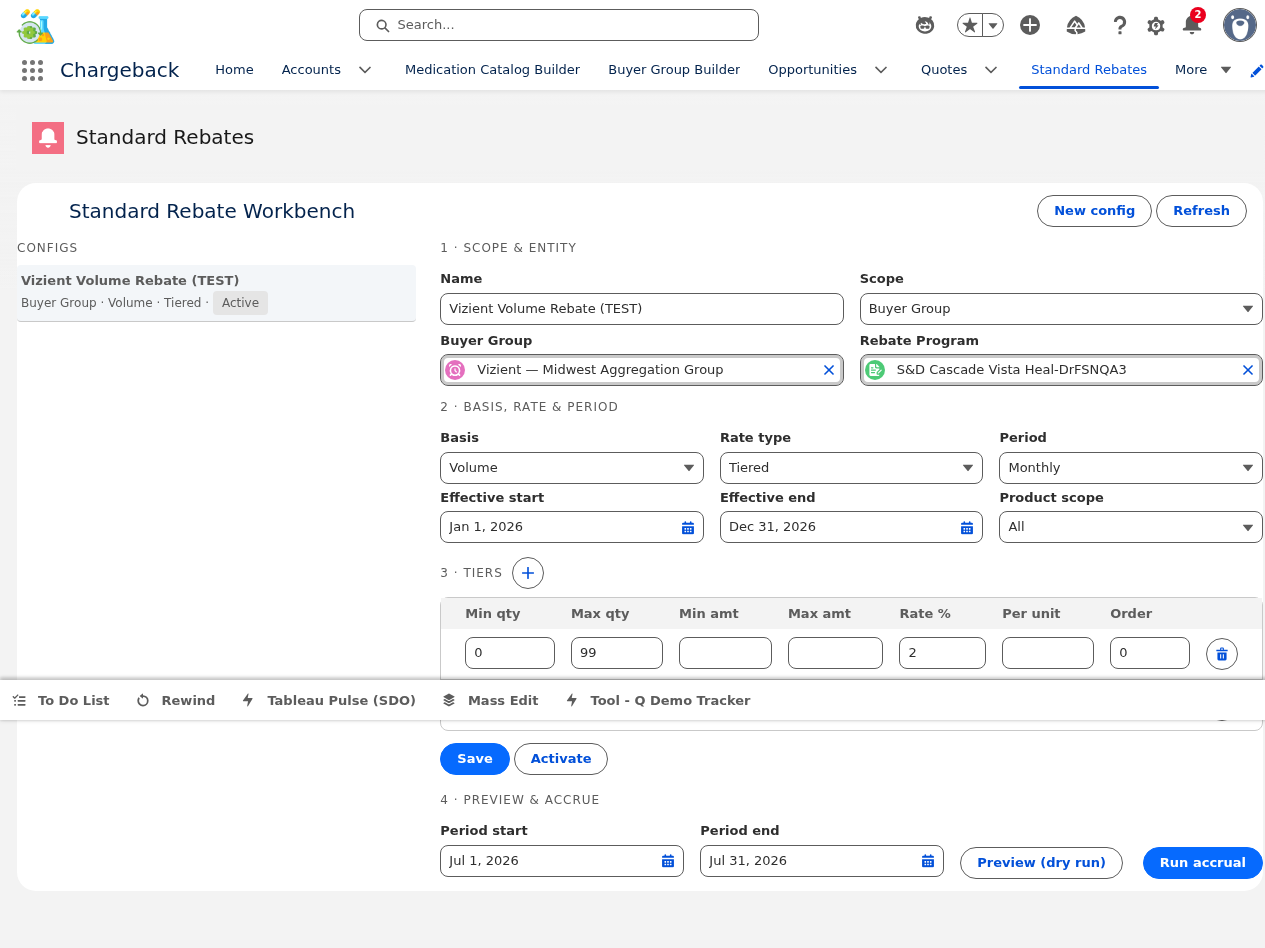Click the Max amt tier field
The width and height of the screenshot is (1265, 948).
[x=835, y=653]
